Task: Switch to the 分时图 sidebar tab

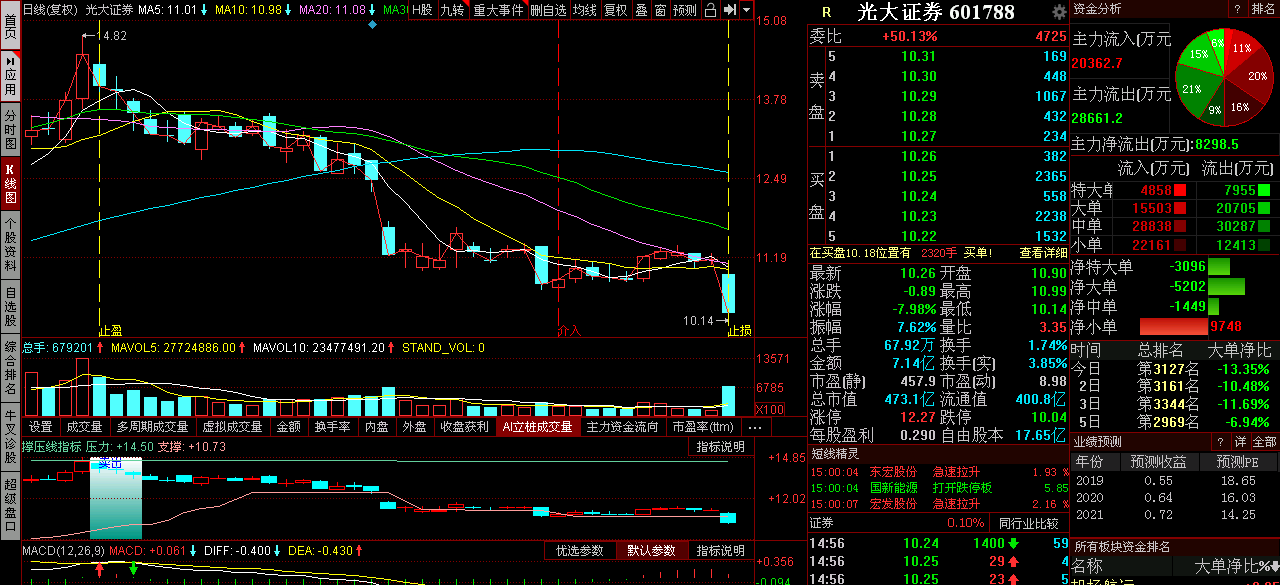Action: 10,131
